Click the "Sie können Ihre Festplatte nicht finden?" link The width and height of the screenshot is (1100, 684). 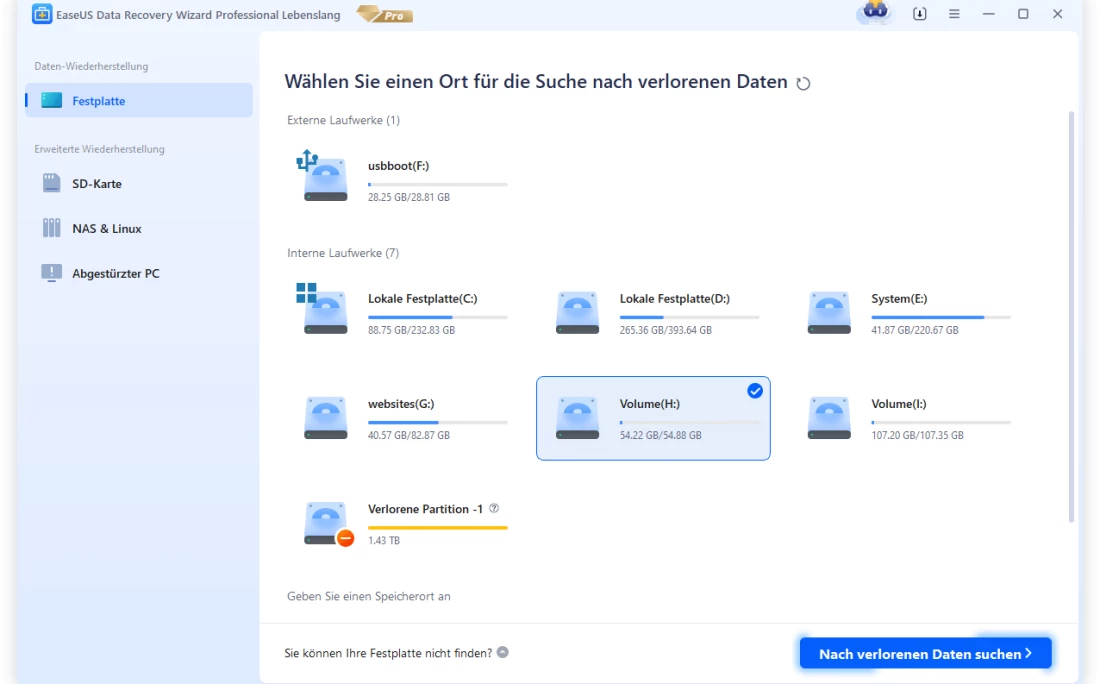pyautogui.click(x=388, y=653)
